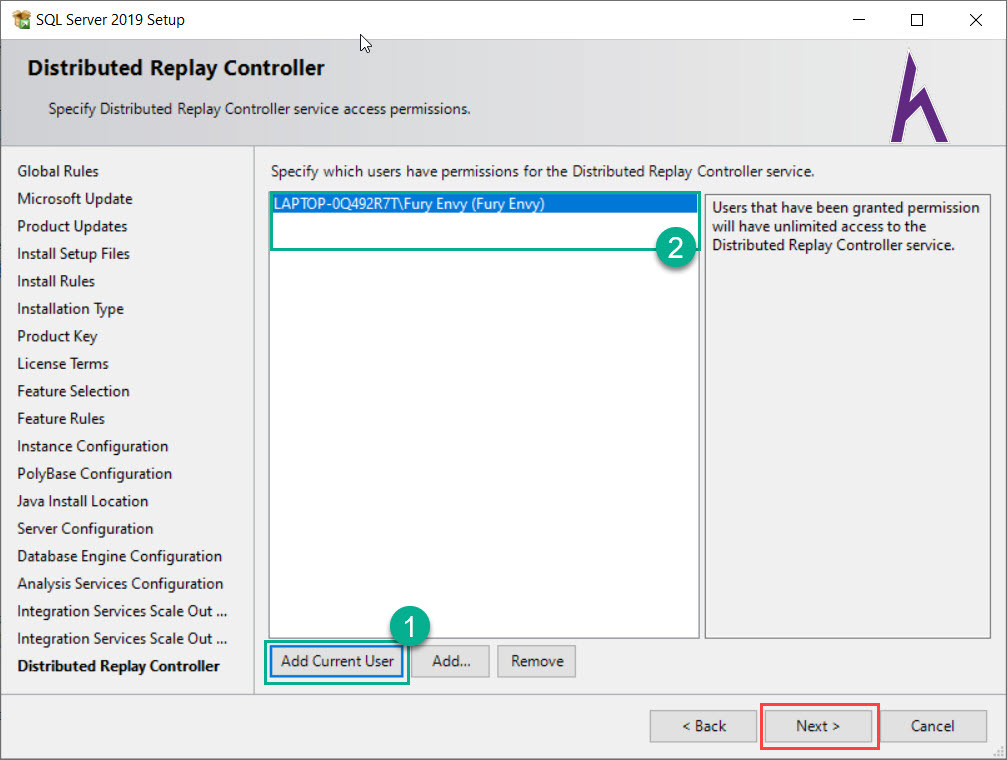1007x760 pixels.
Task: Select the Instance Configuration step
Action: tap(92, 446)
